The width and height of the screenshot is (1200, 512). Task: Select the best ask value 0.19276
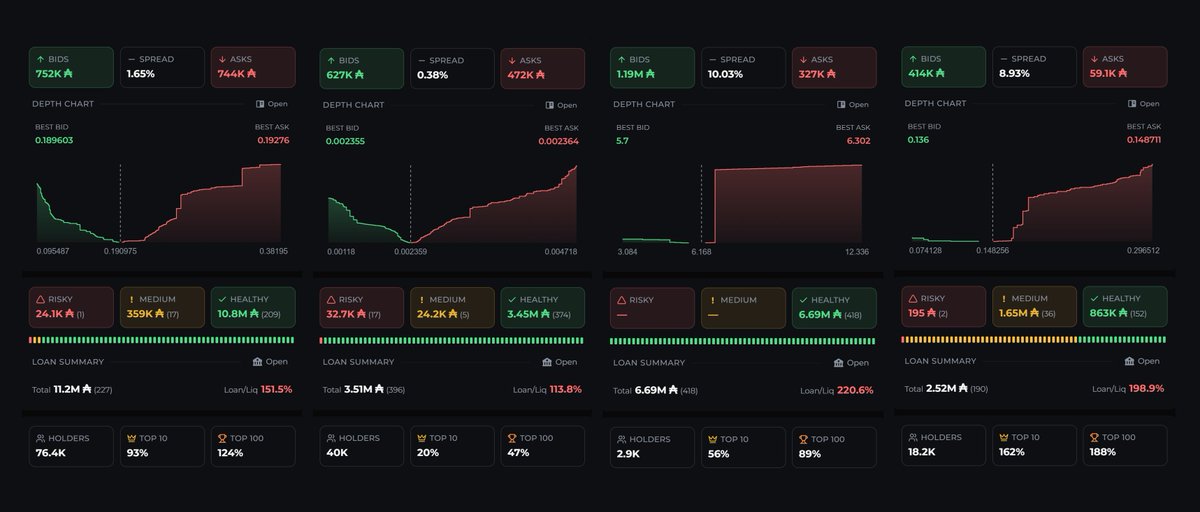click(x=272, y=140)
